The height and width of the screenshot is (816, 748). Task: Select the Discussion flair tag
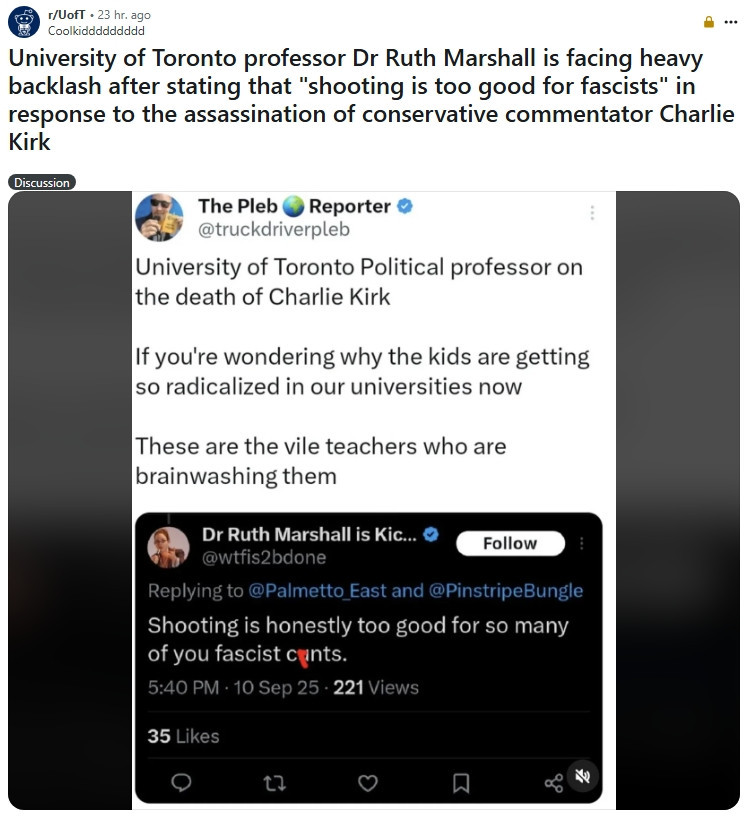42,182
